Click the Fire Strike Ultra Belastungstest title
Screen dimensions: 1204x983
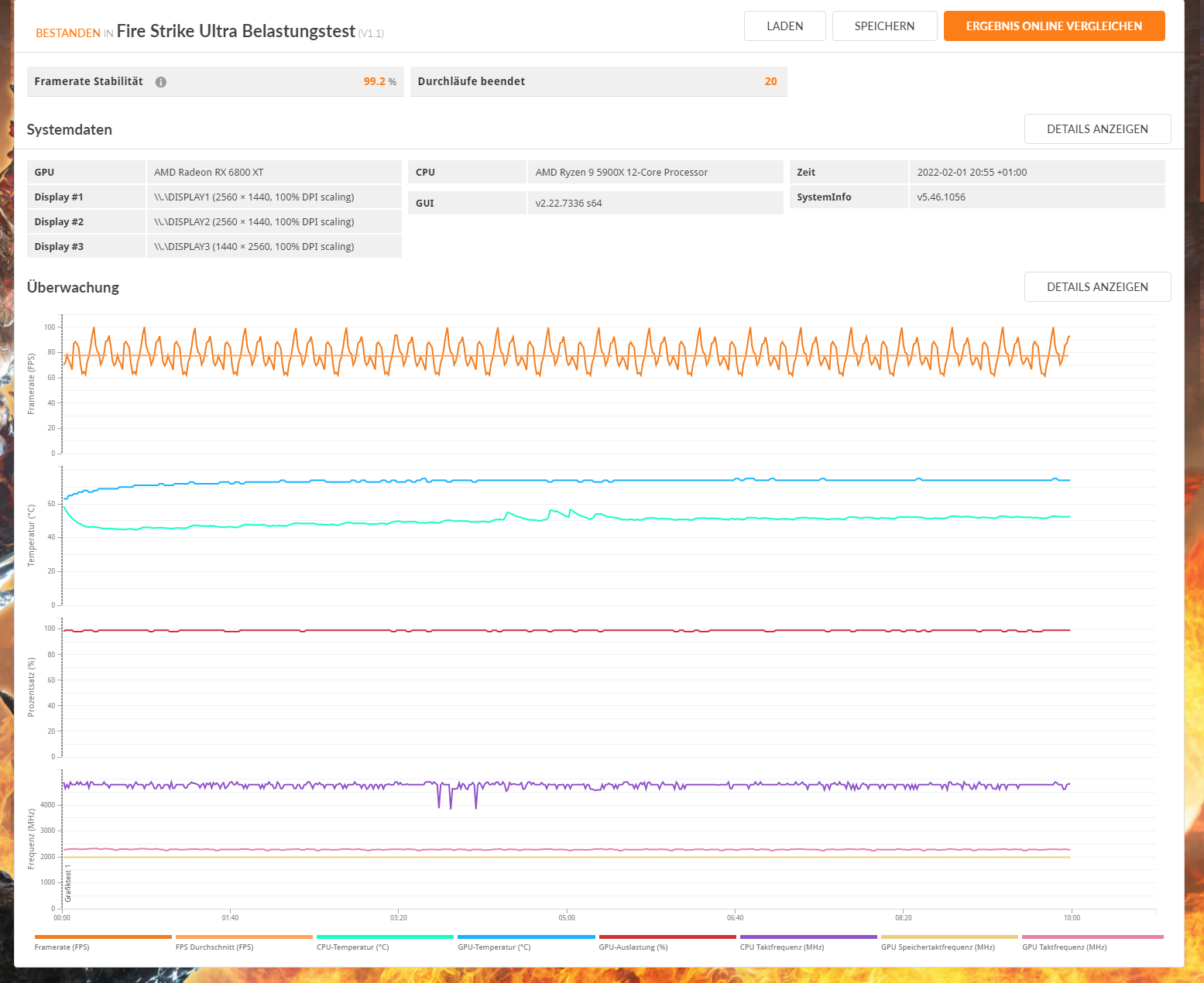(236, 31)
